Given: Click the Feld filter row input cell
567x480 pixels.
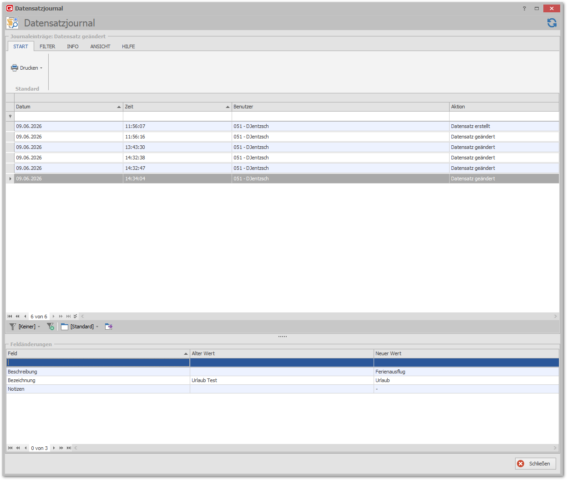Looking at the screenshot, I should pyautogui.click(x=98, y=362).
